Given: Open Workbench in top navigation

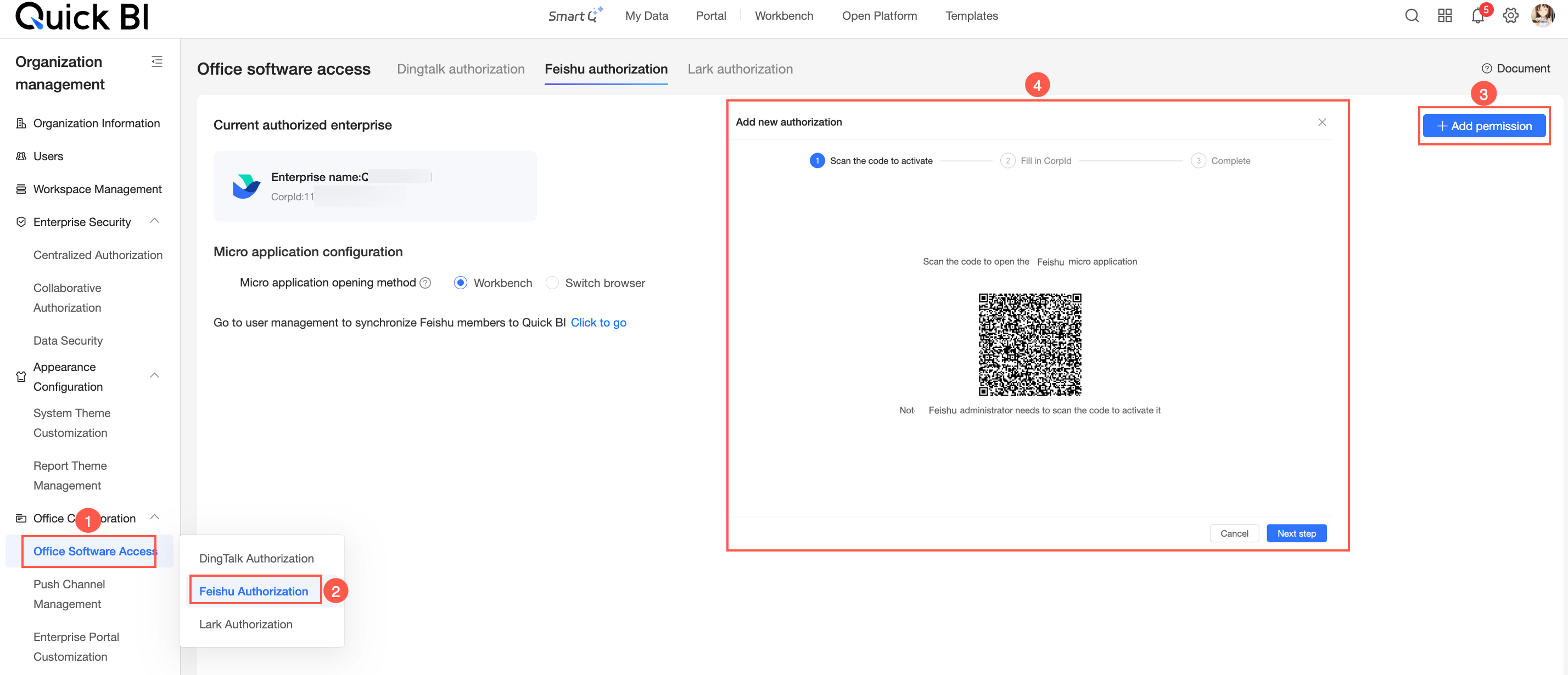Looking at the screenshot, I should pyautogui.click(x=784, y=16).
